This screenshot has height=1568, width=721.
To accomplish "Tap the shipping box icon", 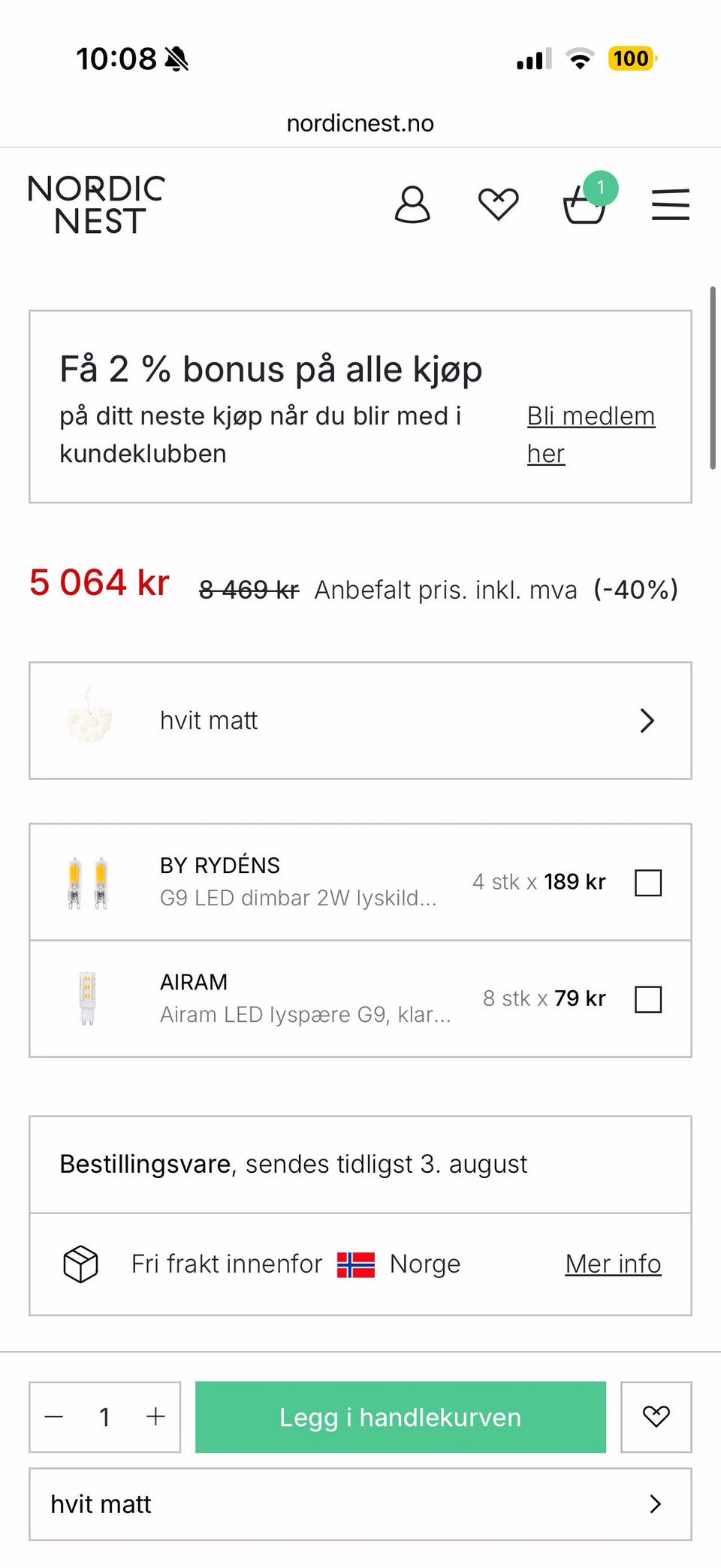I will [80, 1264].
